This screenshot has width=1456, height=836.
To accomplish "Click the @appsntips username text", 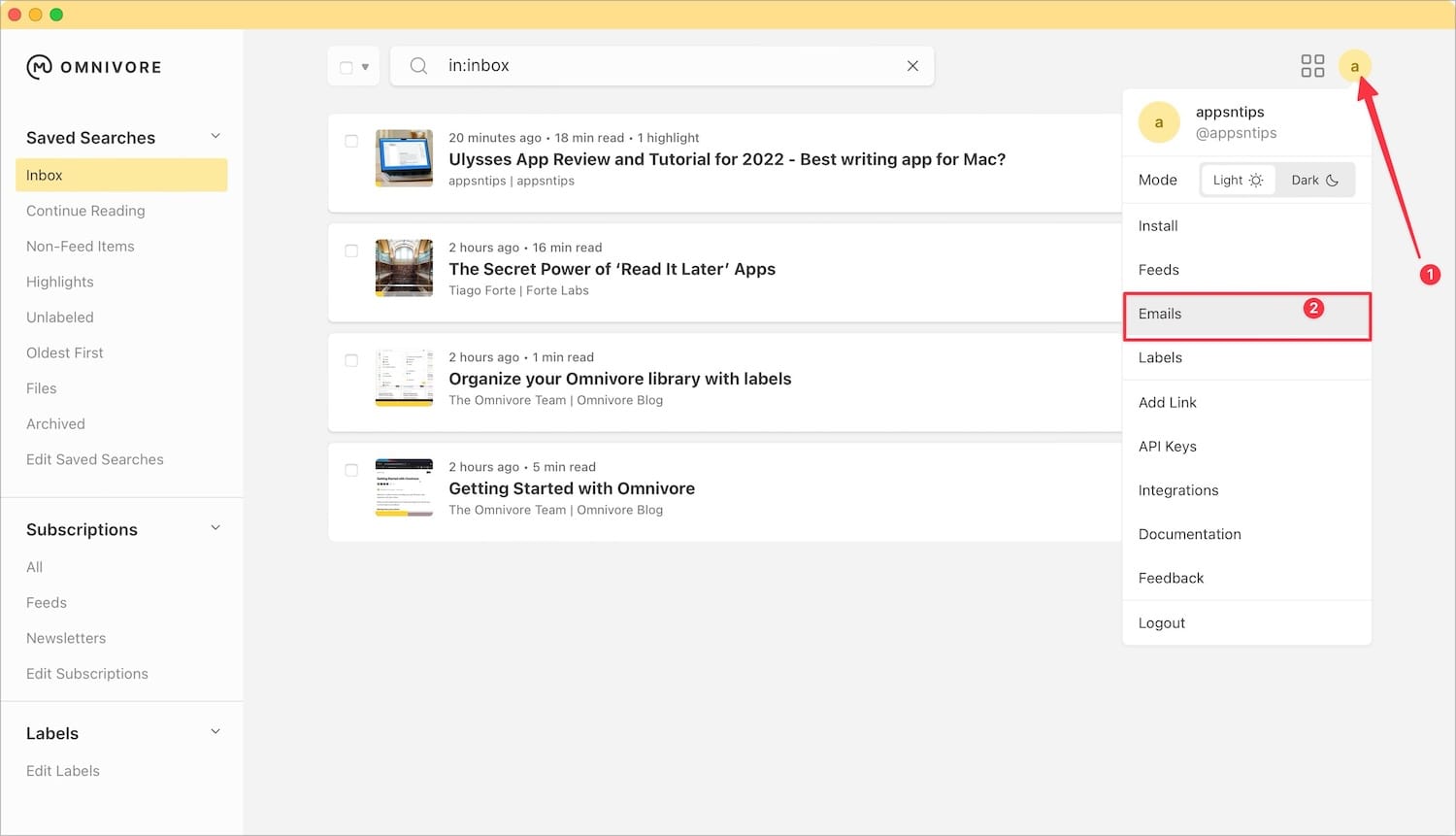I will (x=1236, y=133).
